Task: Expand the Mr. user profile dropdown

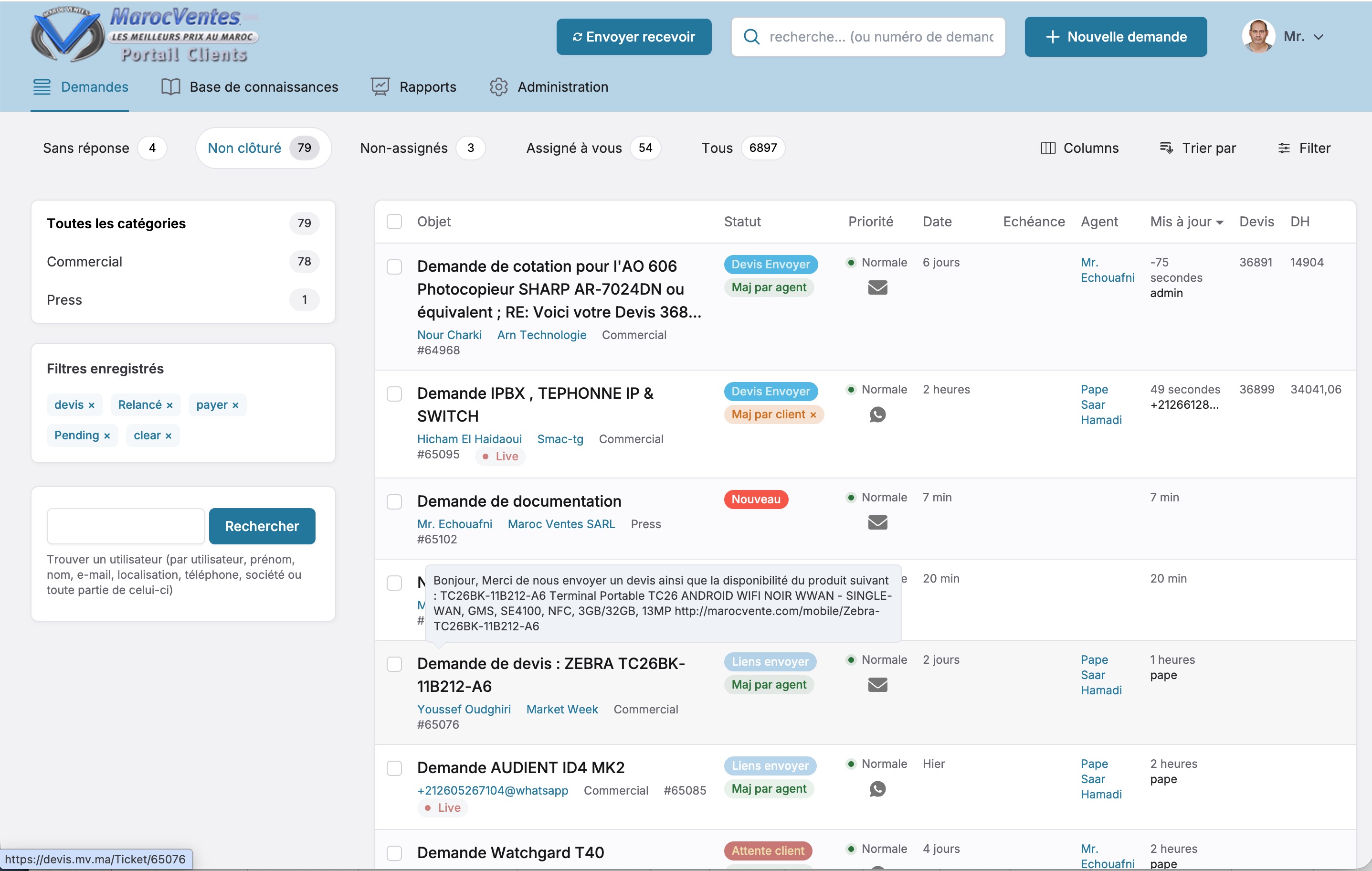Action: 1318,37
